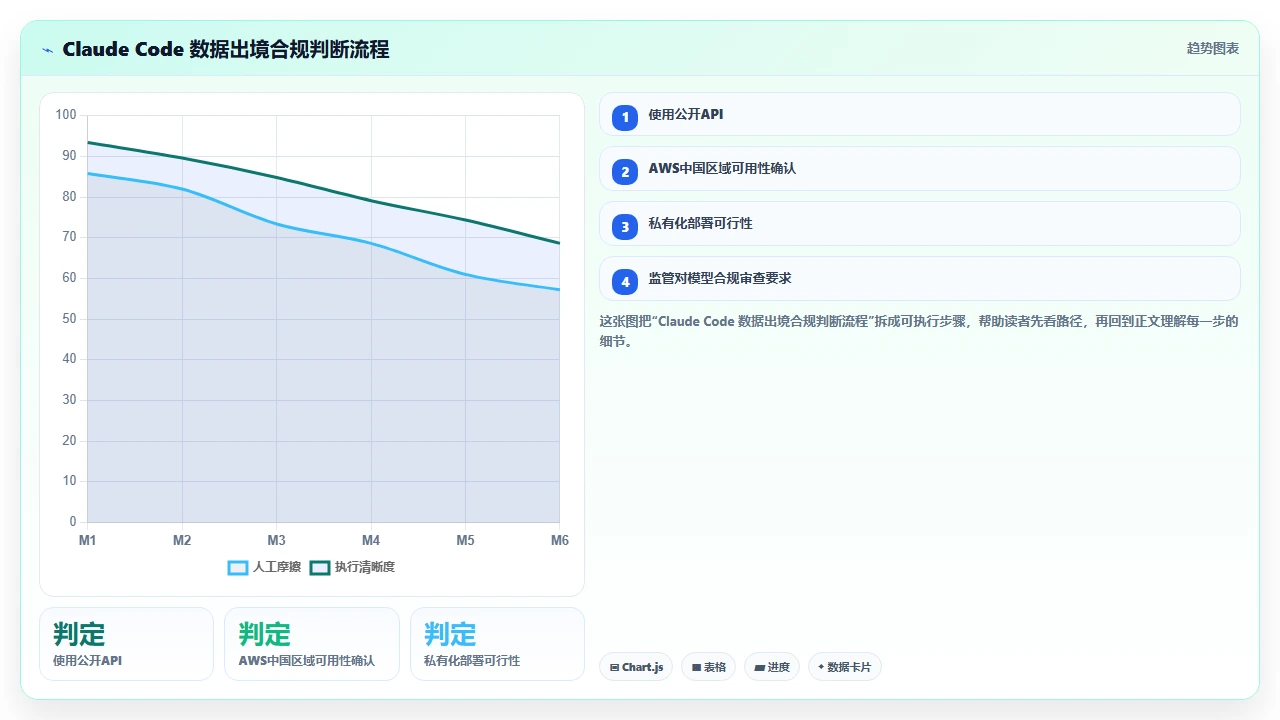Click the M3 x-axis label

pyautogui.click(x=276, y=540)
